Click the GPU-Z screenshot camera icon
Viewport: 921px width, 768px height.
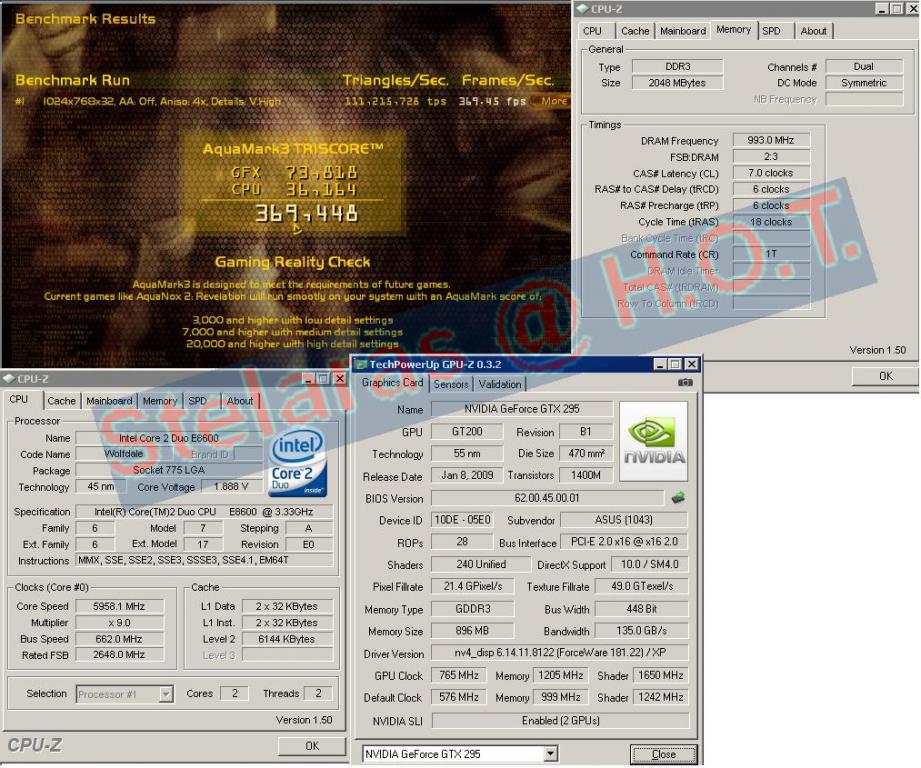[x=685, y=382]
